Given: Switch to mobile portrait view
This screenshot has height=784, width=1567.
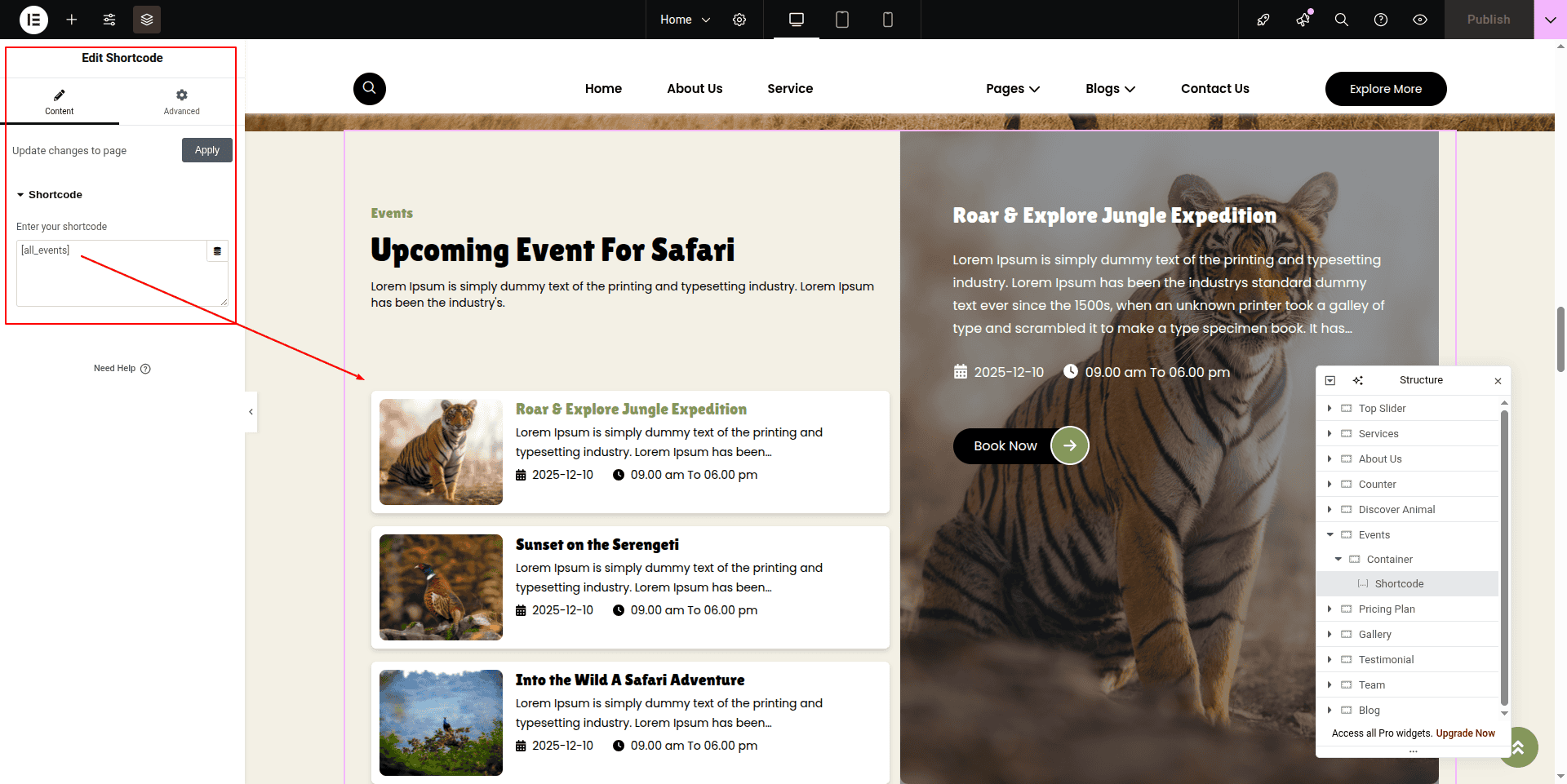Looking at the screenshot, I should click(x=888, y=20).
